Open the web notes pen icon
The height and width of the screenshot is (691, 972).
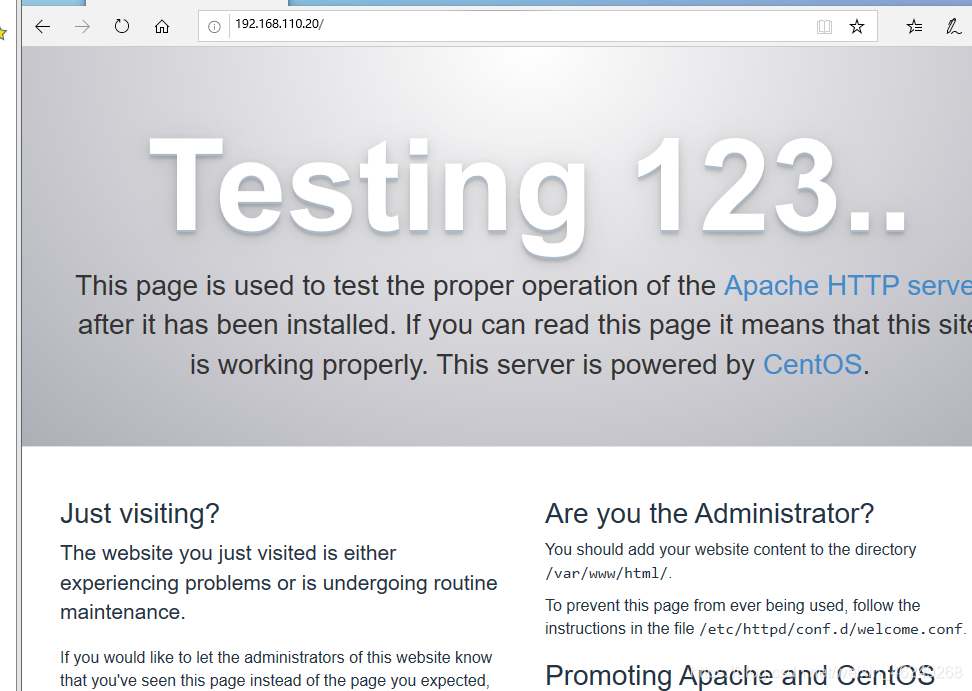[953, 27]
